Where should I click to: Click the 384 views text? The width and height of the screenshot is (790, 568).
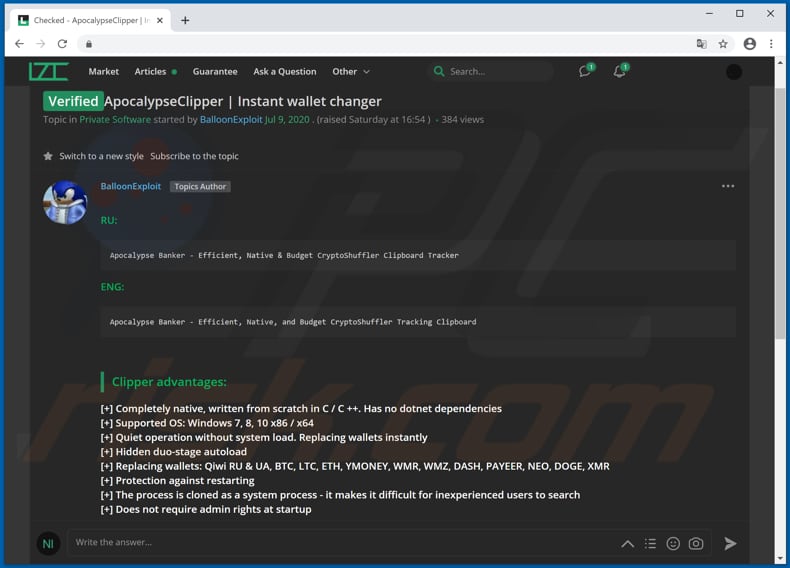[x=463, y=119]
